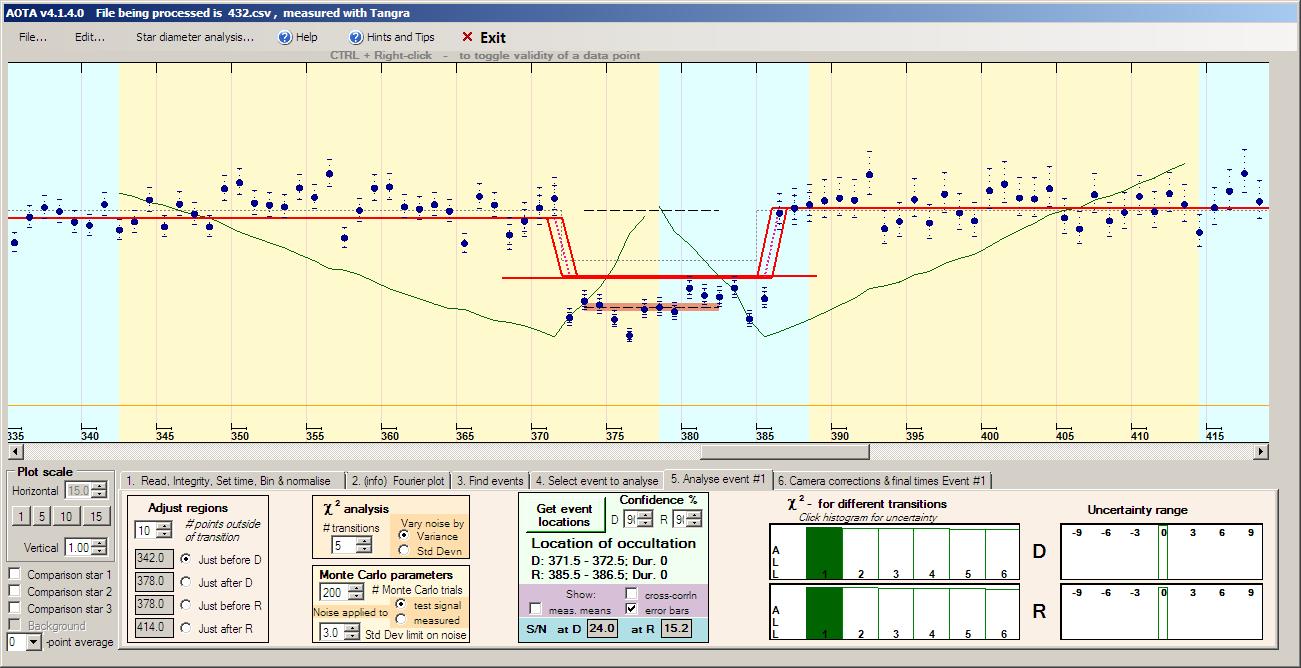Click the S/N at D value 24.0
1301x668 pixels.
602,629
